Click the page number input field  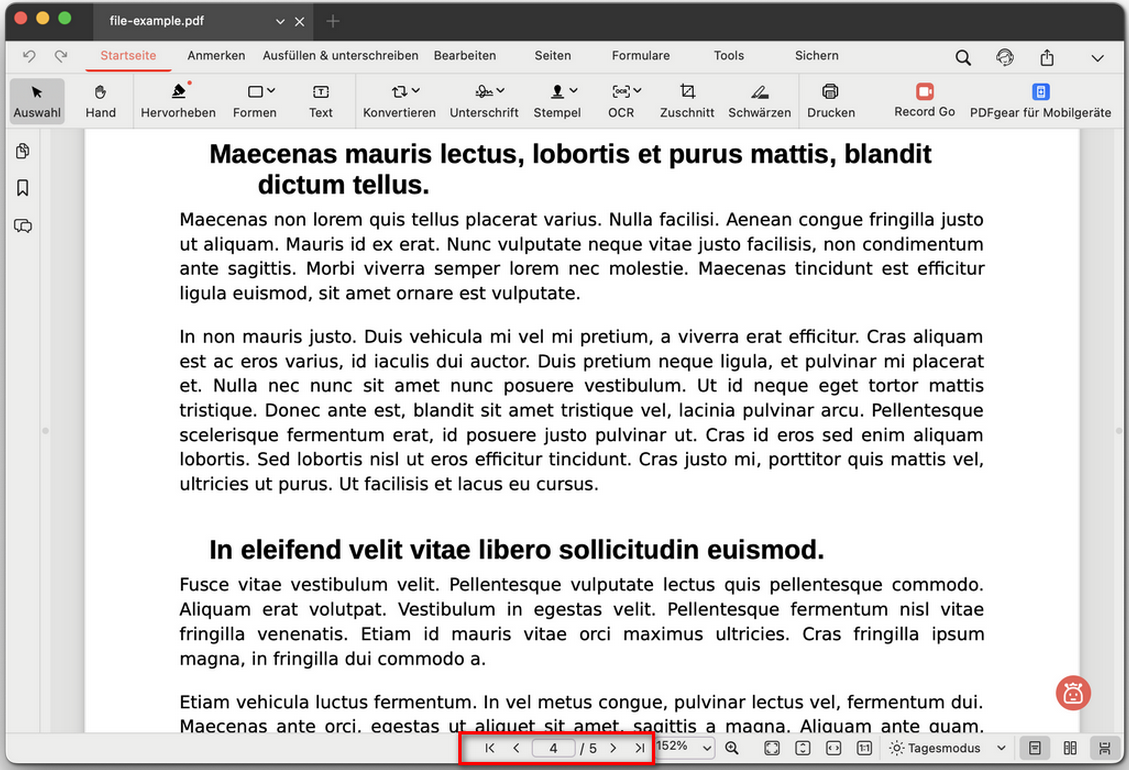(x=554, y=747)
